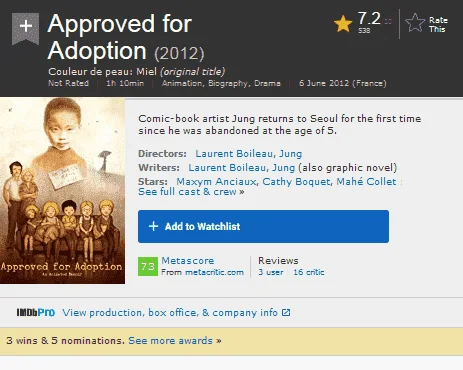View production, box office, & company info
The width and height of the screenshot is (463, 370).
click(170, 313)
